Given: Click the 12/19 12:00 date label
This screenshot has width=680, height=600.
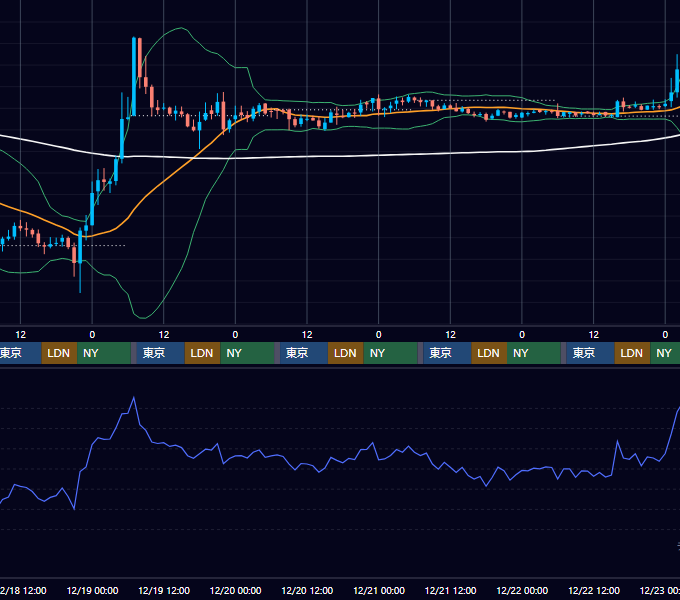Looking at the screenshot, I should pyautogui.click(x=164, y=590).
